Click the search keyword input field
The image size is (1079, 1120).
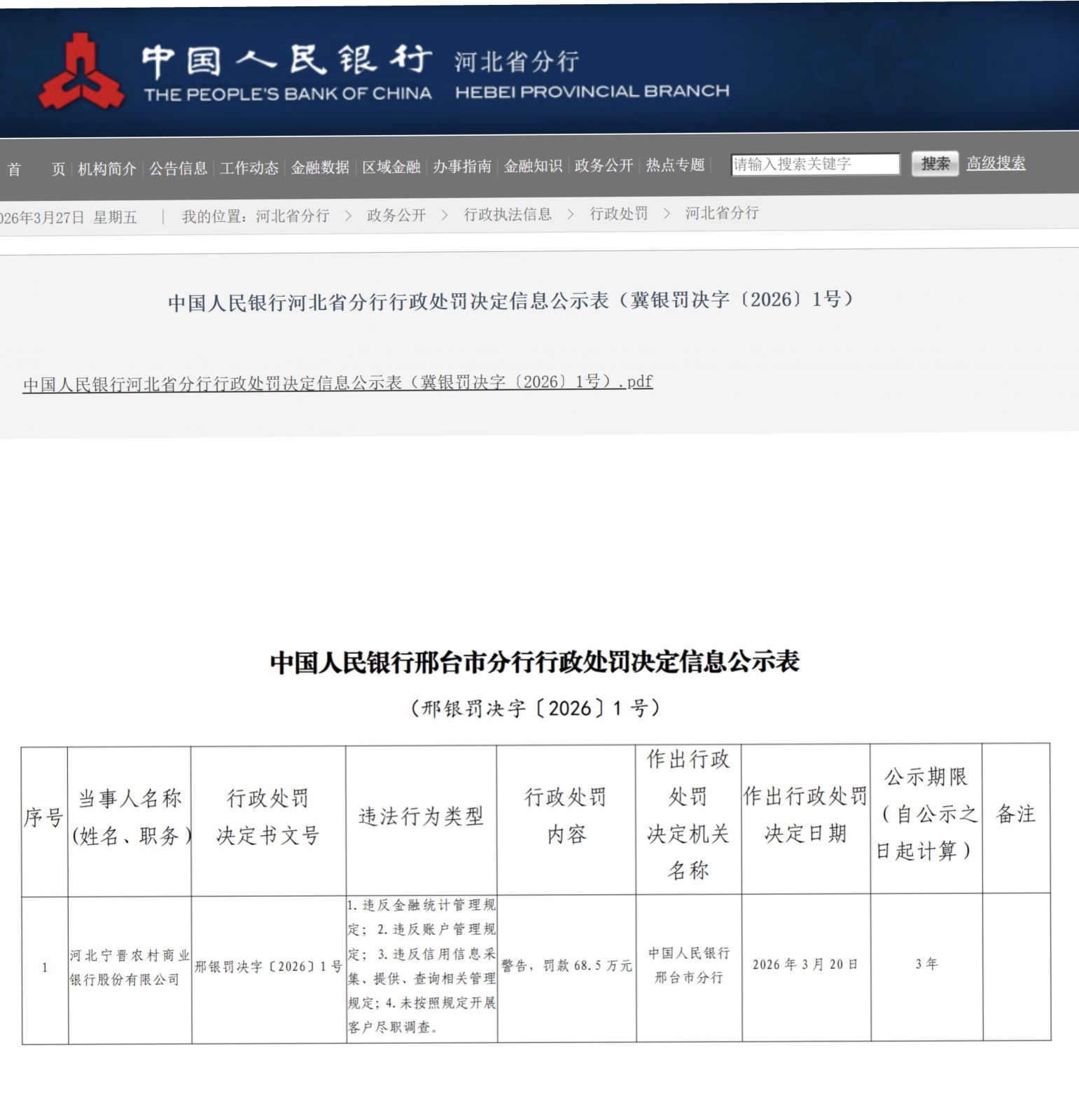pos(815,164)
